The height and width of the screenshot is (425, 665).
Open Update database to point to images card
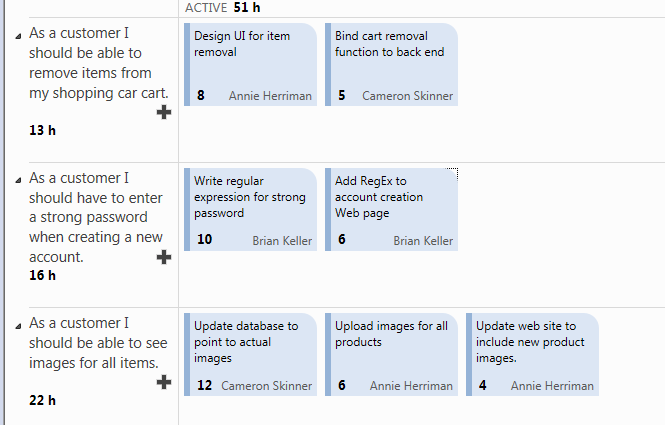[251, 355]
